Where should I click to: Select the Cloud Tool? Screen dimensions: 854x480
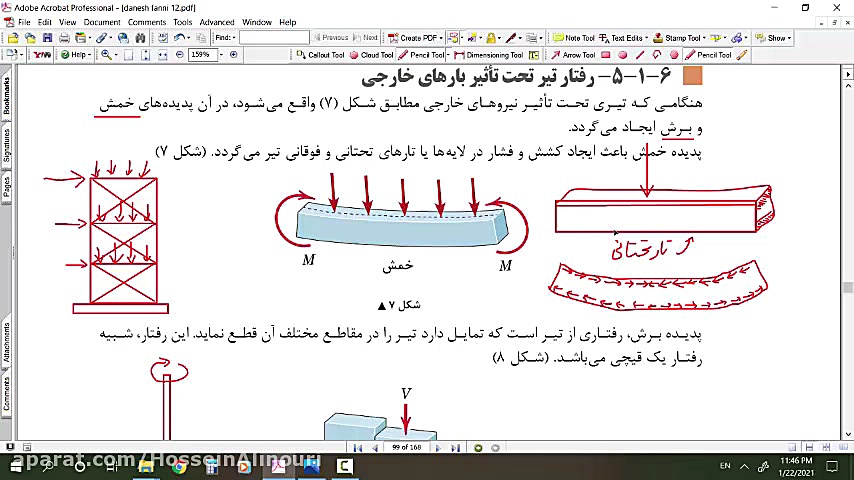click(371, 55)
